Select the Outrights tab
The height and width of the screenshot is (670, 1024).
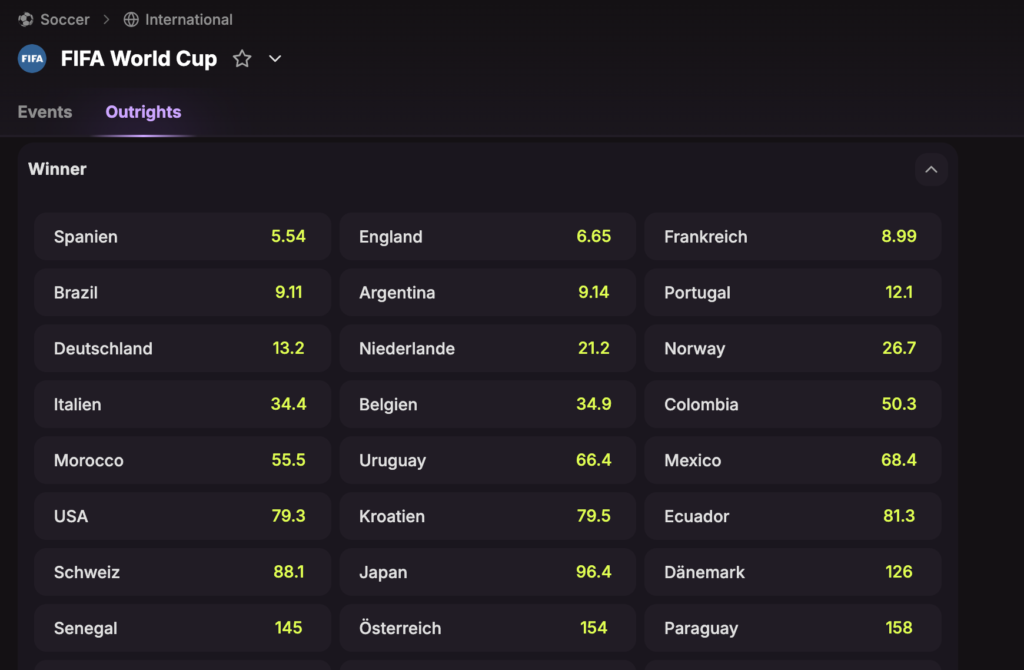click(x=143, y=112)
